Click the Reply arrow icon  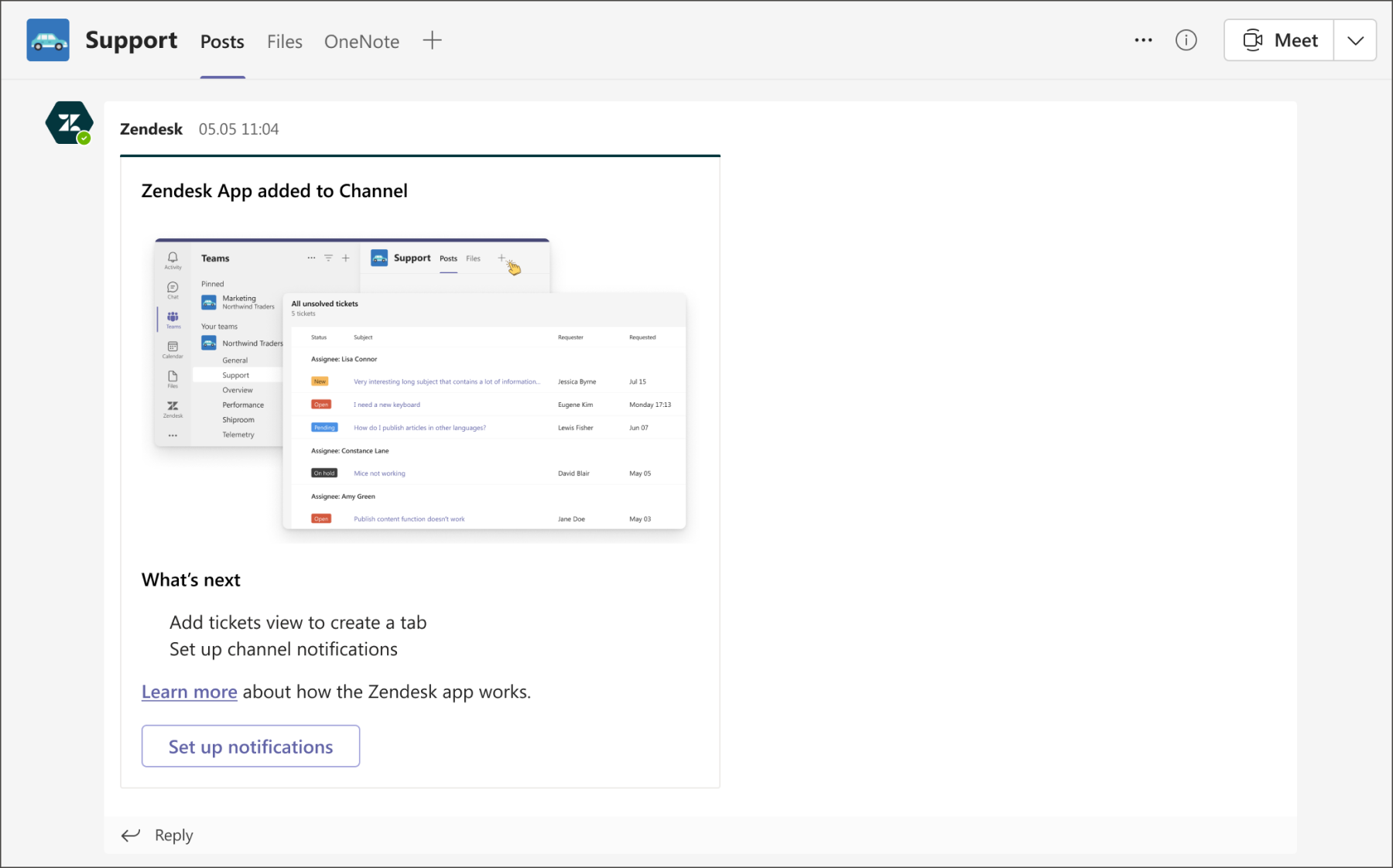click(x=131, y=835)
